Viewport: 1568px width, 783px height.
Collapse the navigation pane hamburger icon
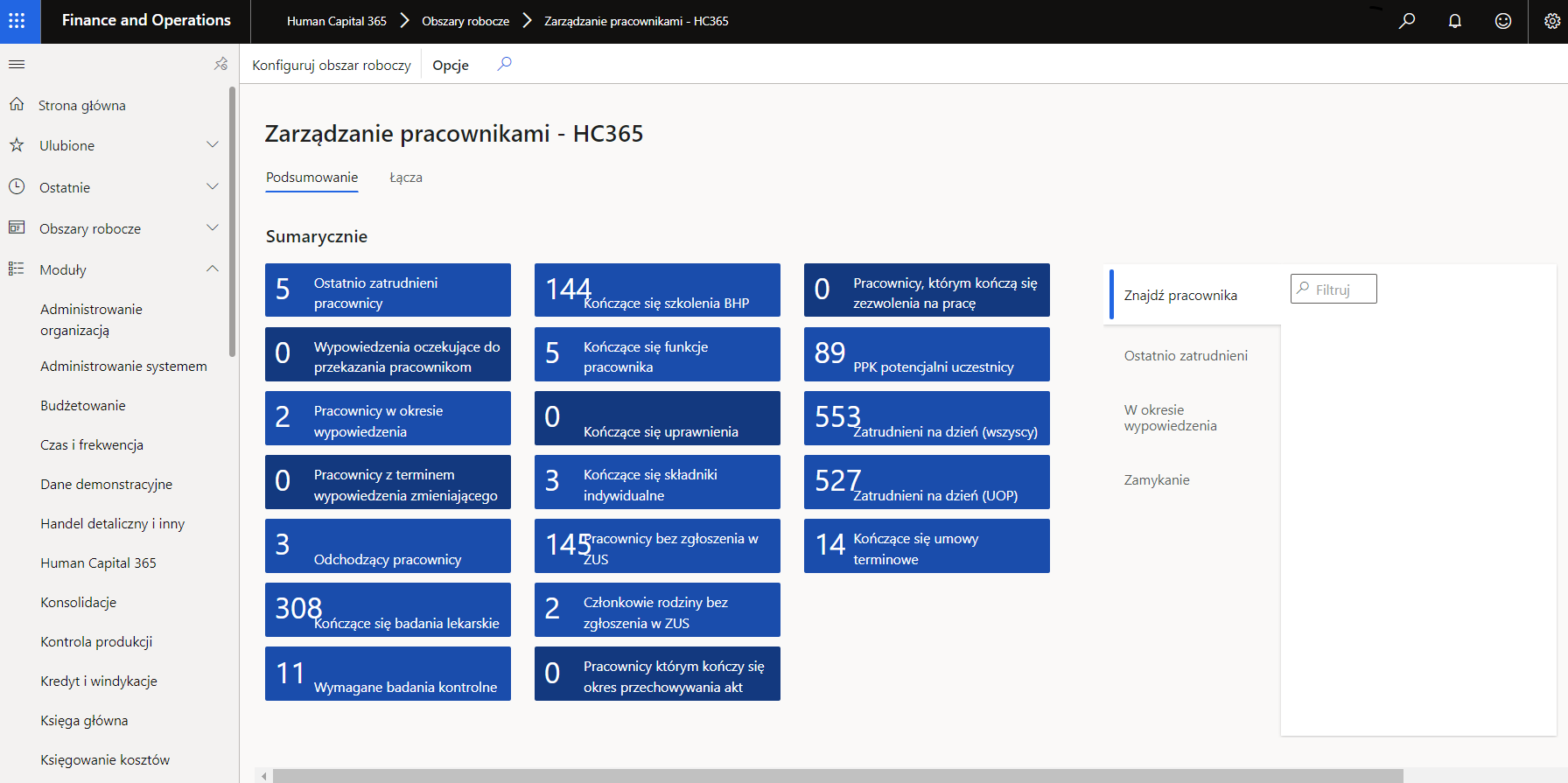click(x=17, y=64)
